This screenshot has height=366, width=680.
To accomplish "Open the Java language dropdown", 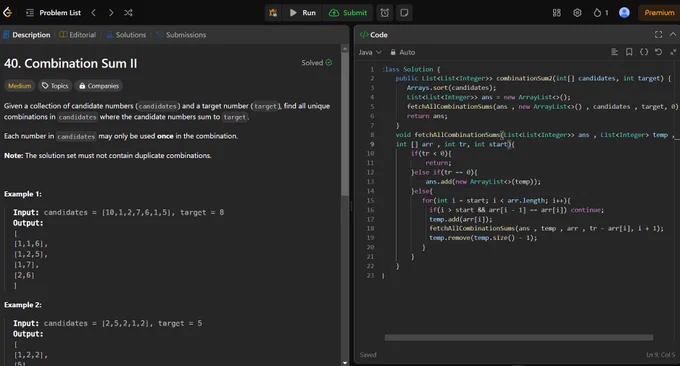I will [370, 52].
